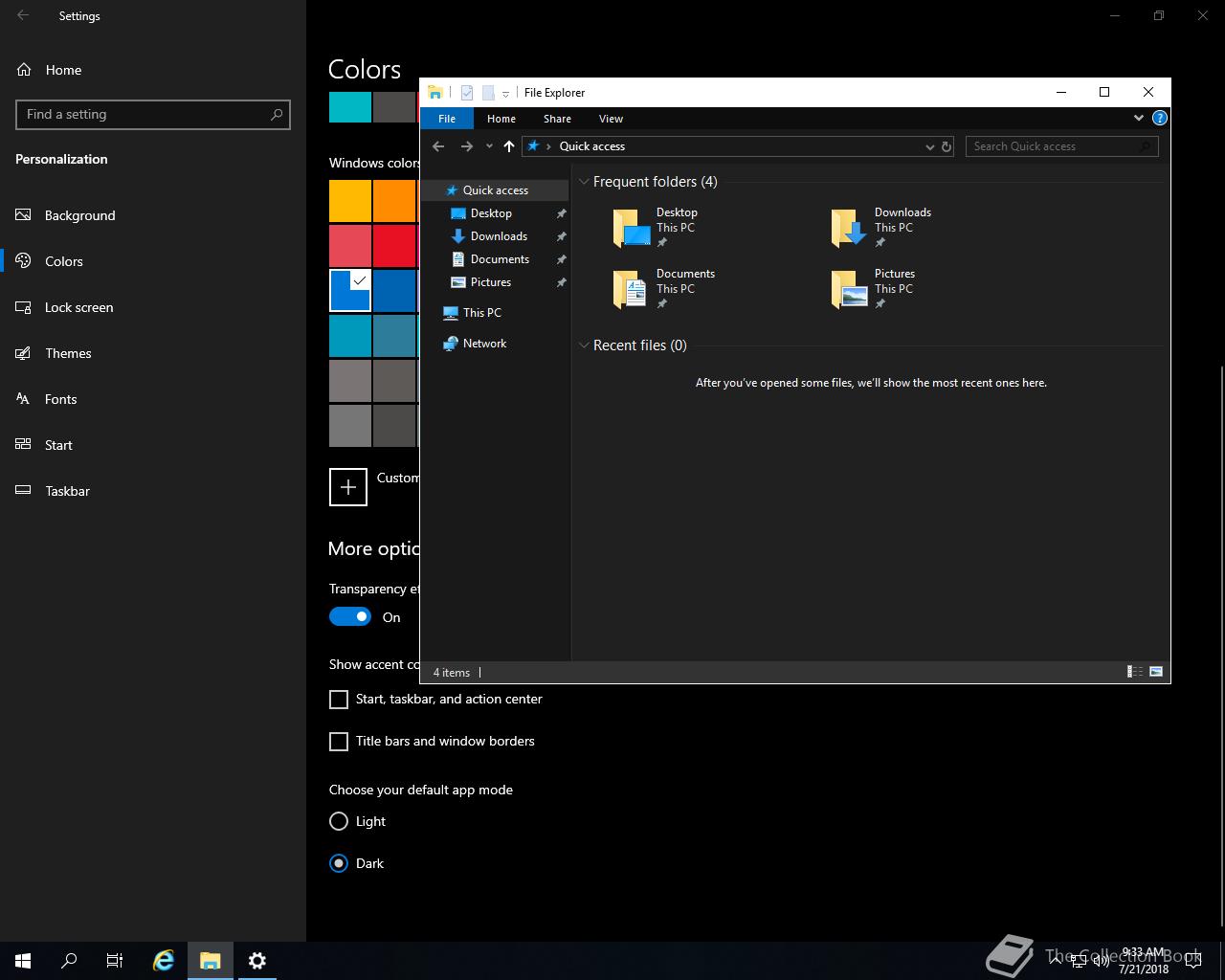Open the Windows Start menu
Screen dimensions: 1225x980
[23, 961]
